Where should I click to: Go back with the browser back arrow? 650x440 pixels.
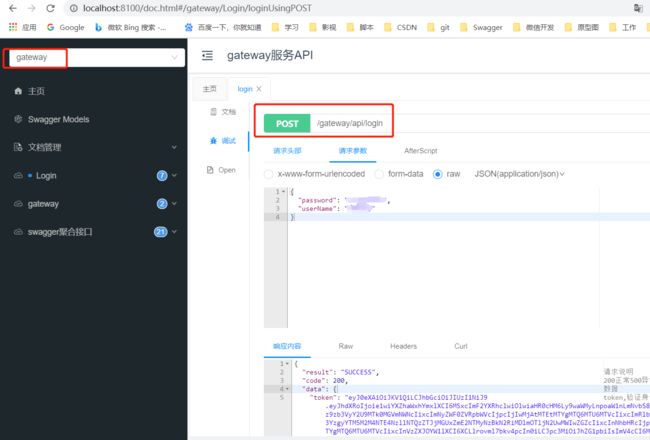[x=13, y=8]
